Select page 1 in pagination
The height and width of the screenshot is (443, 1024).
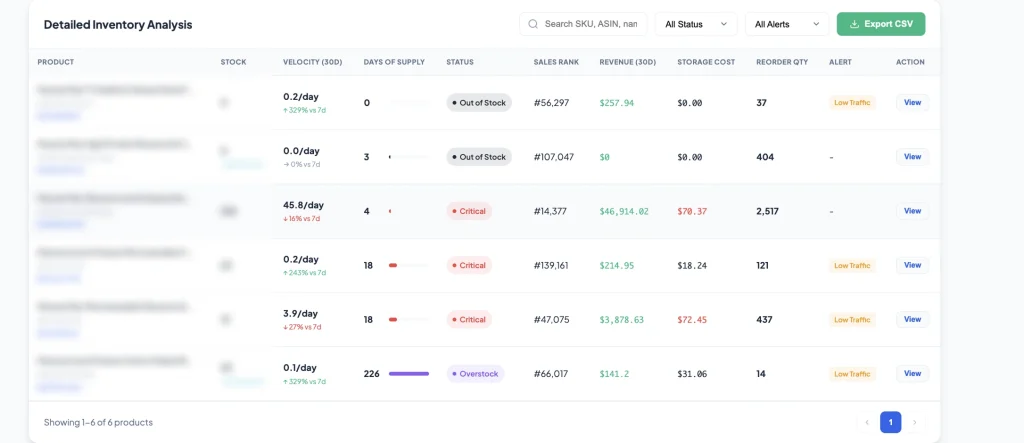point(891,422)
